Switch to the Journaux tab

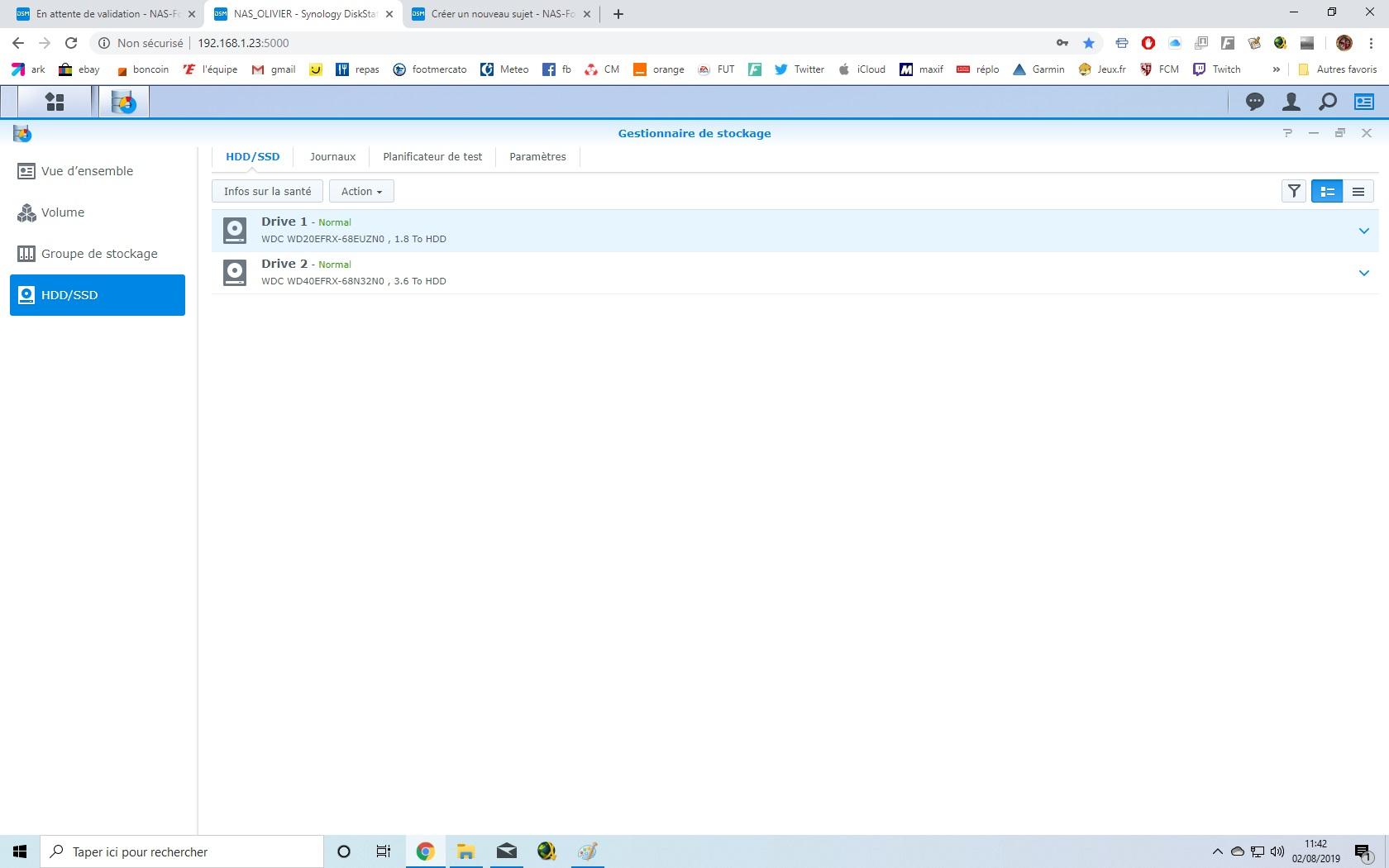pos(332,156)
